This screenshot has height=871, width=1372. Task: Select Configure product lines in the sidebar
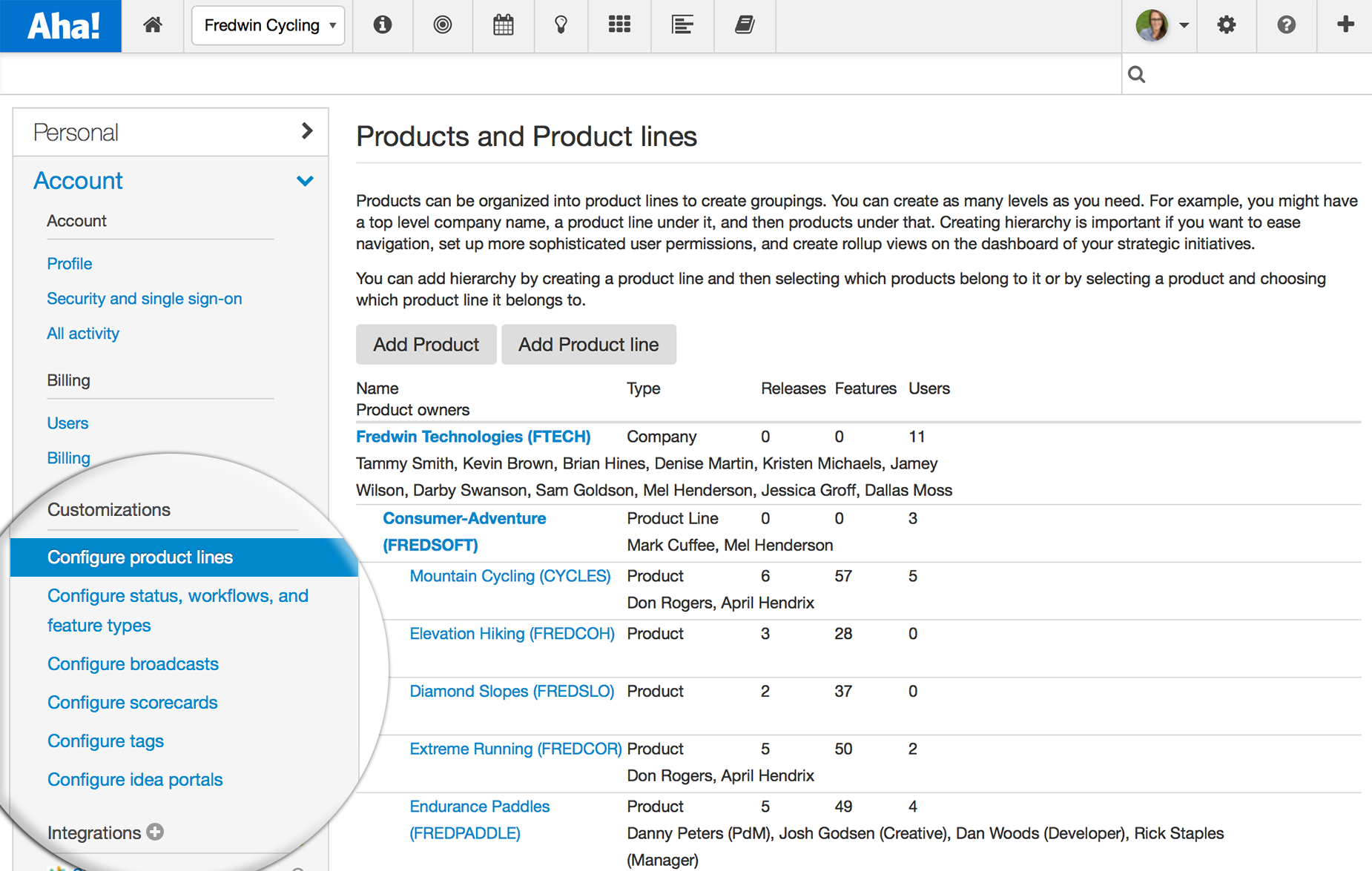click(x=140, y=557)
